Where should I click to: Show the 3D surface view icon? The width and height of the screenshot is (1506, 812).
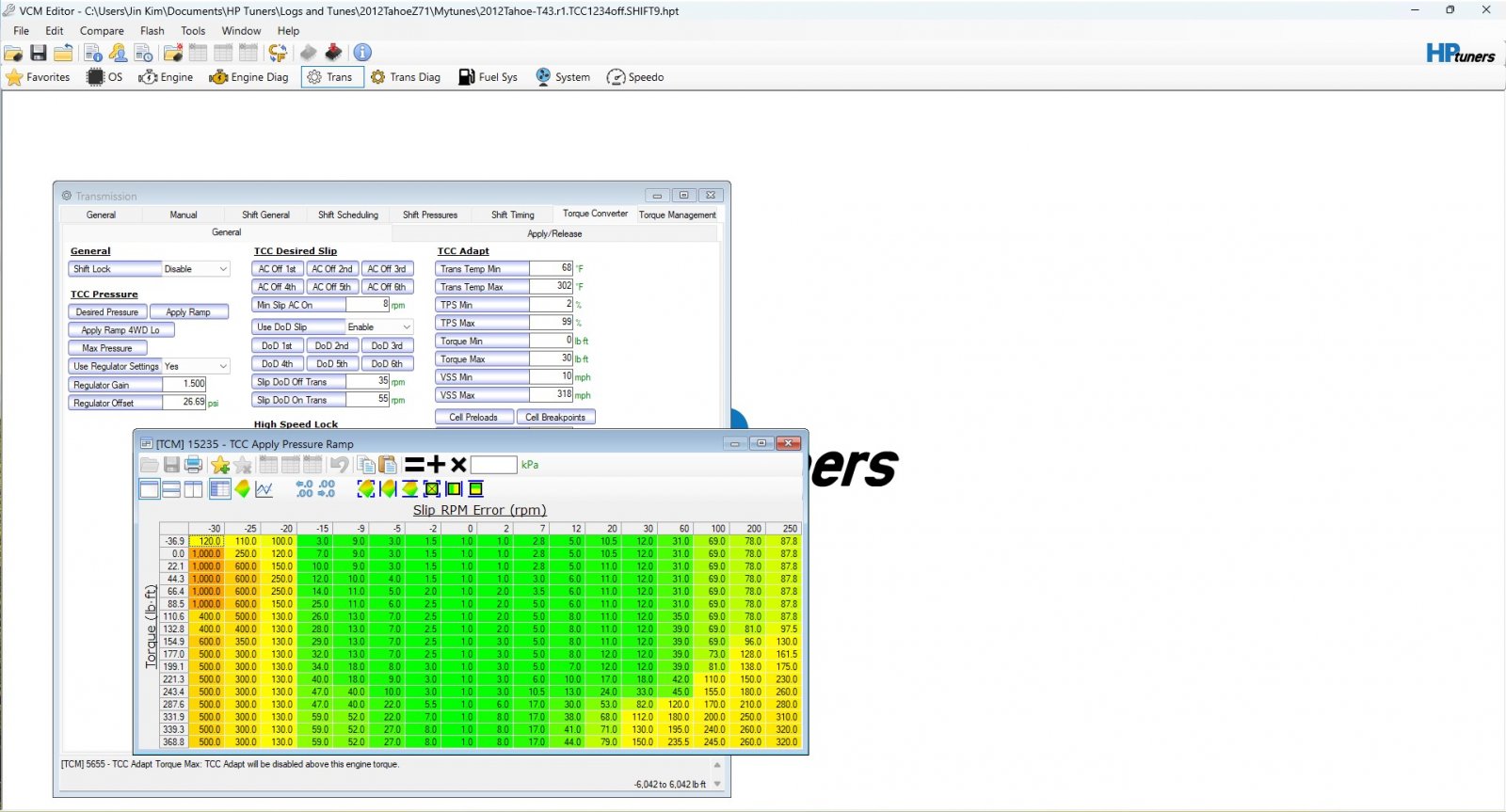(x=243, y=488)
